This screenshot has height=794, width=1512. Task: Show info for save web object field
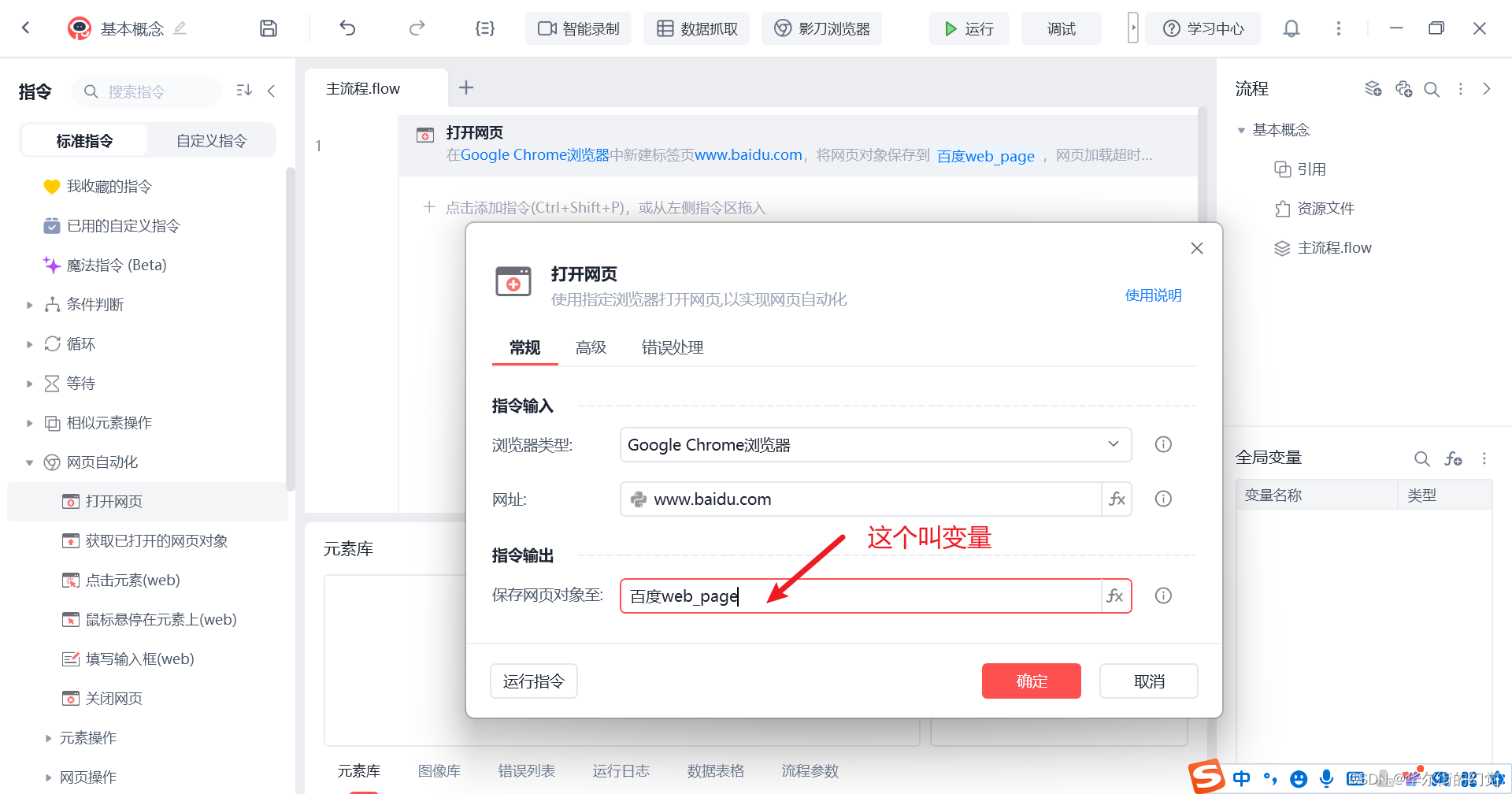pos(1163,595)
